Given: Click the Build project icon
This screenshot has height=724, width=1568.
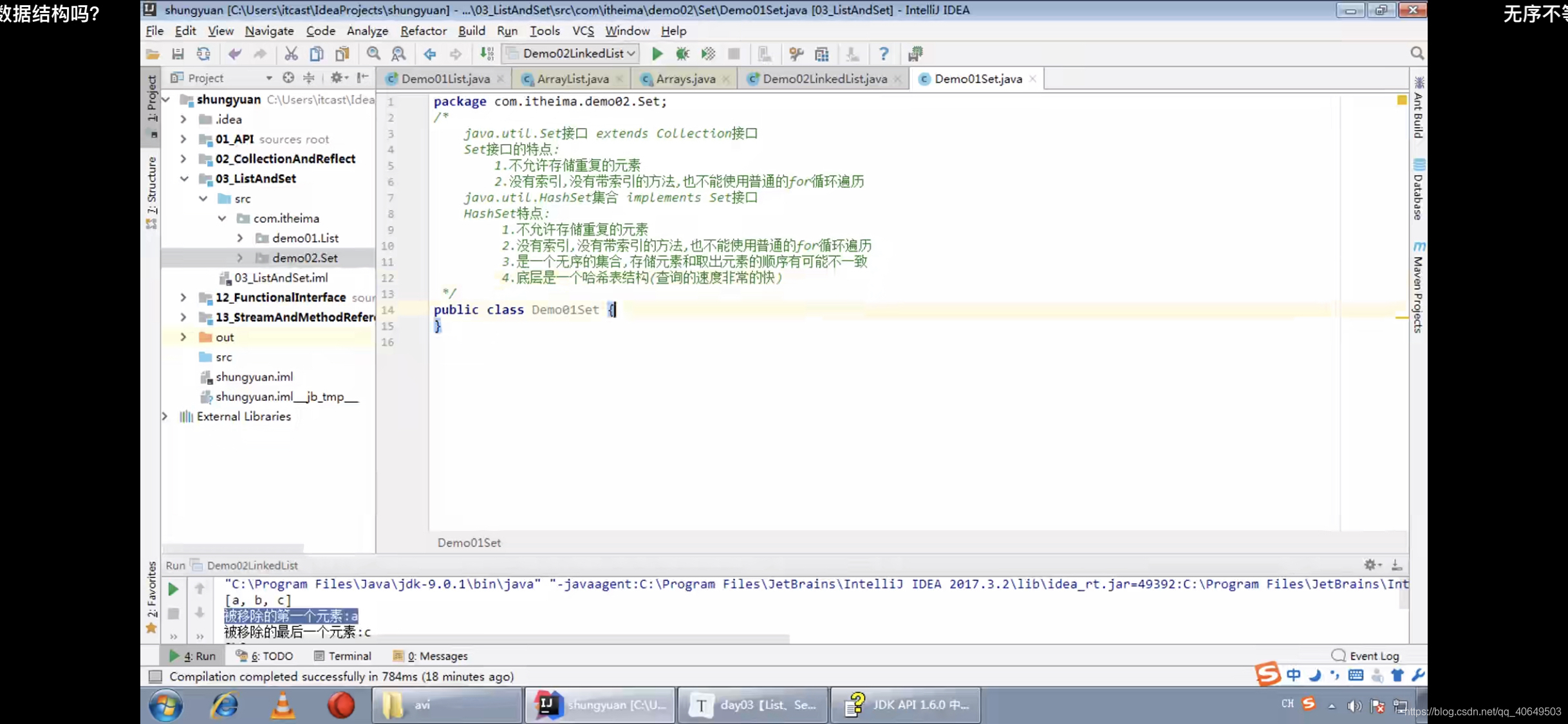Looking at the screenshot, I should [487, 54].
